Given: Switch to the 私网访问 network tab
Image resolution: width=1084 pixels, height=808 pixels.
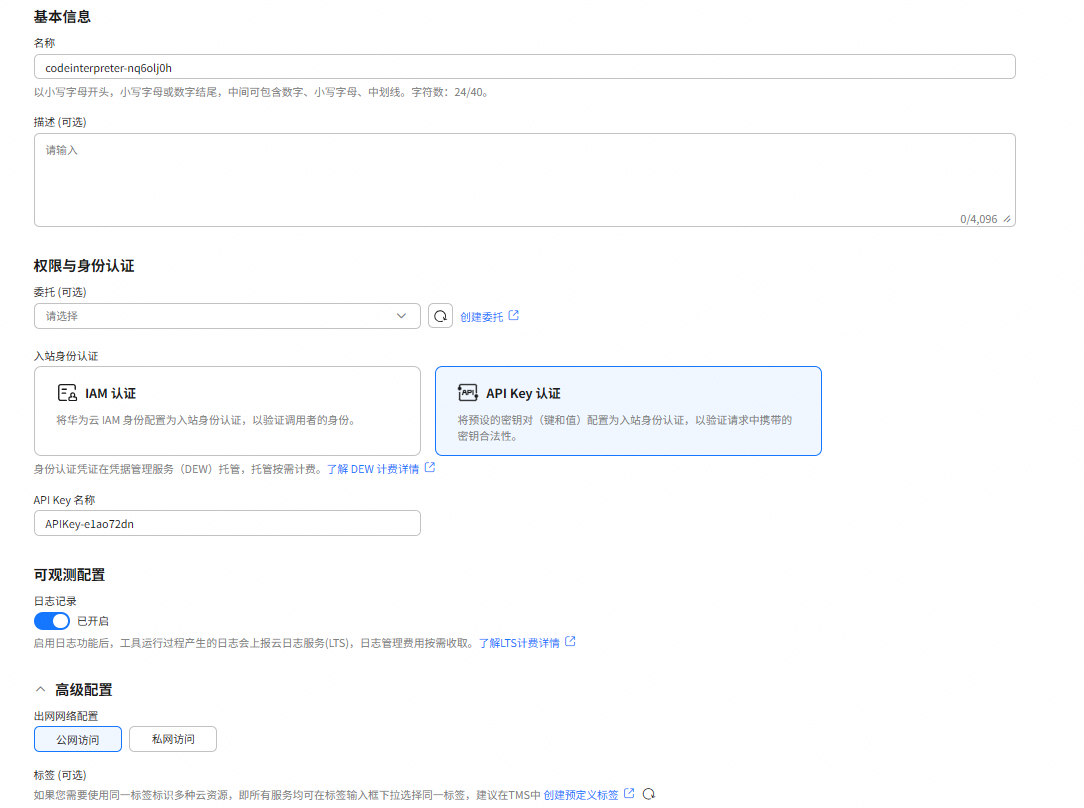Looking at the screenshot, I should (173, 739).
